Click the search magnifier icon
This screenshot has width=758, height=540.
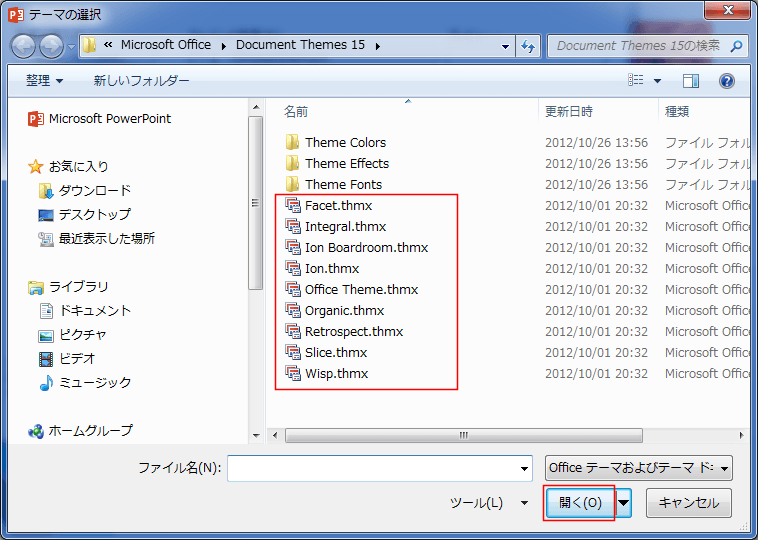click(736, 46)
